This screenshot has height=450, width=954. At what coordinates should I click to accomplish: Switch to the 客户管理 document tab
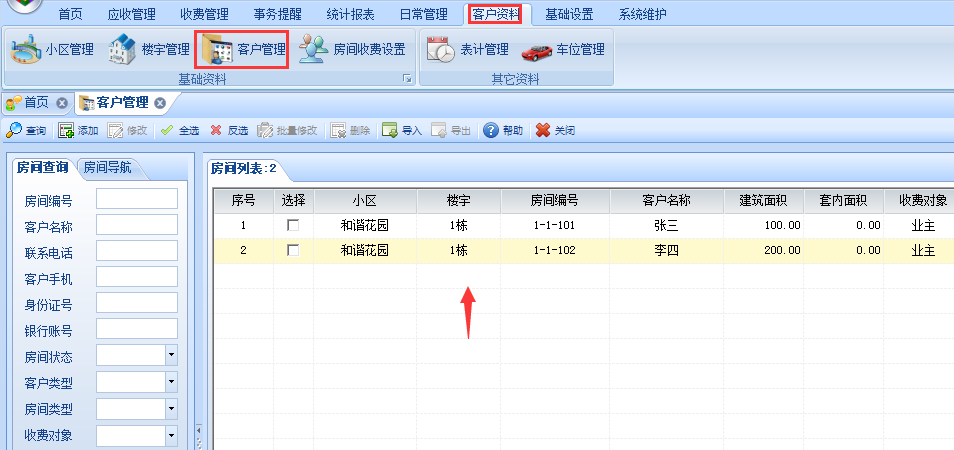click(x=122, y=103)
